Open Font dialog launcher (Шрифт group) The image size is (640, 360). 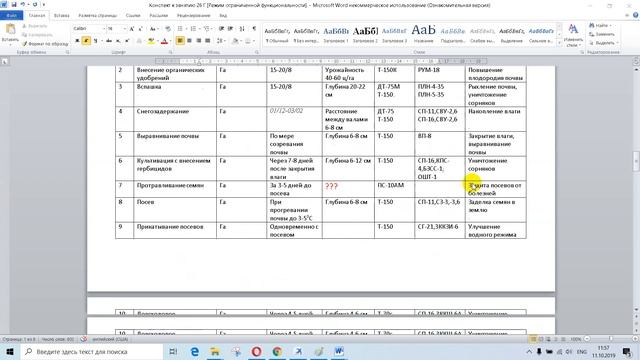click(170, 52)
